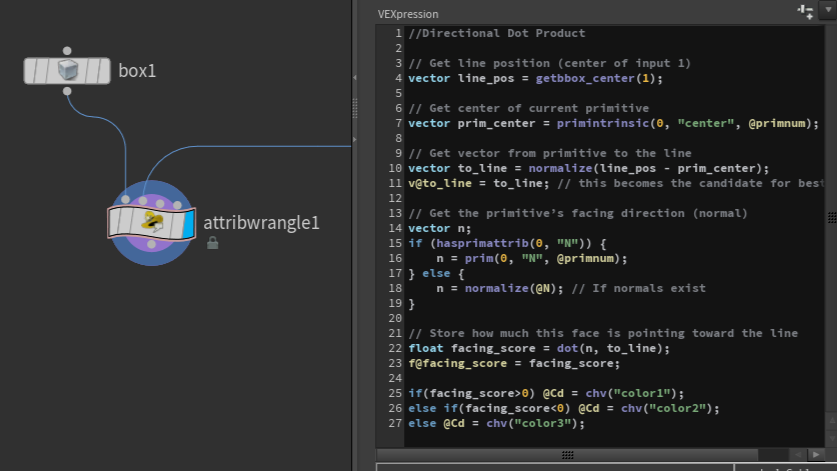Click the second input connector of attribwrangle1
This screenshot has width=837, height=471.
point(143,201)
